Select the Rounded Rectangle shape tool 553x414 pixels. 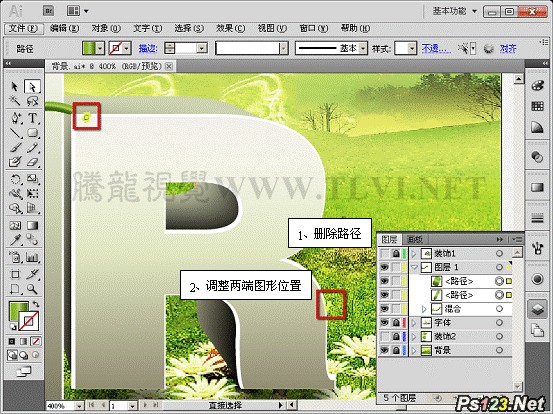[x=32, y=133]
